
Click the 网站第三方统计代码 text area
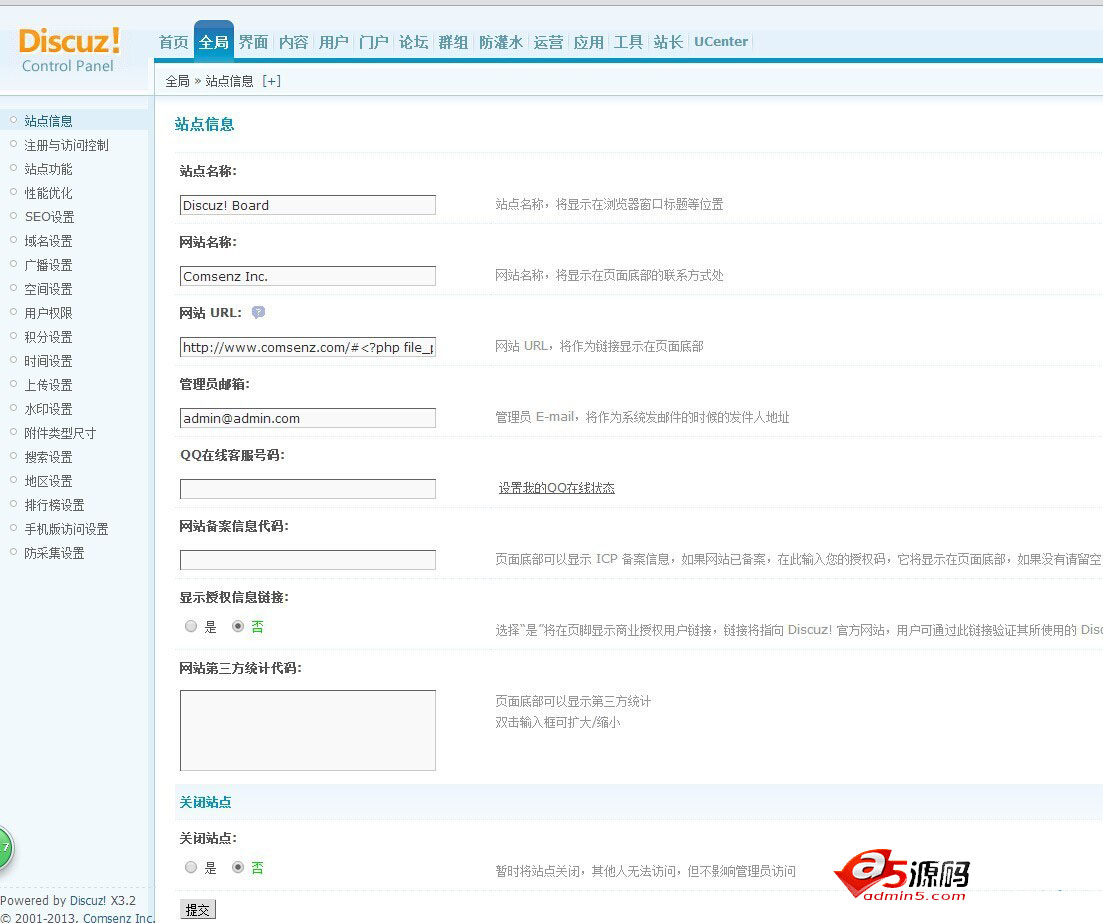(x=307, y=730)
